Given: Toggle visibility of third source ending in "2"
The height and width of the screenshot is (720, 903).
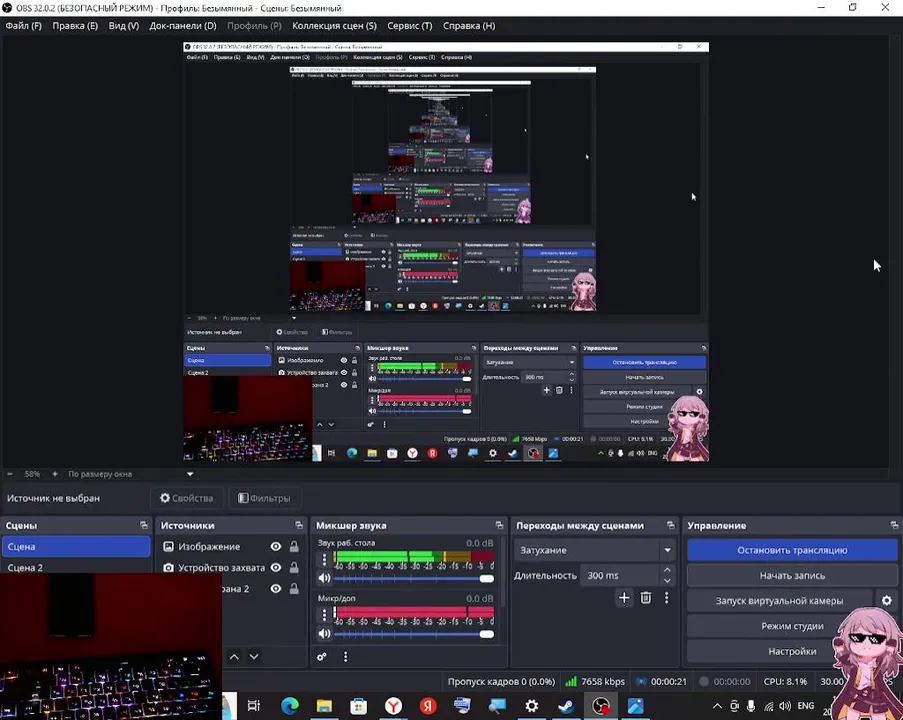Looking at the screenshot, I should click(276, 589).
